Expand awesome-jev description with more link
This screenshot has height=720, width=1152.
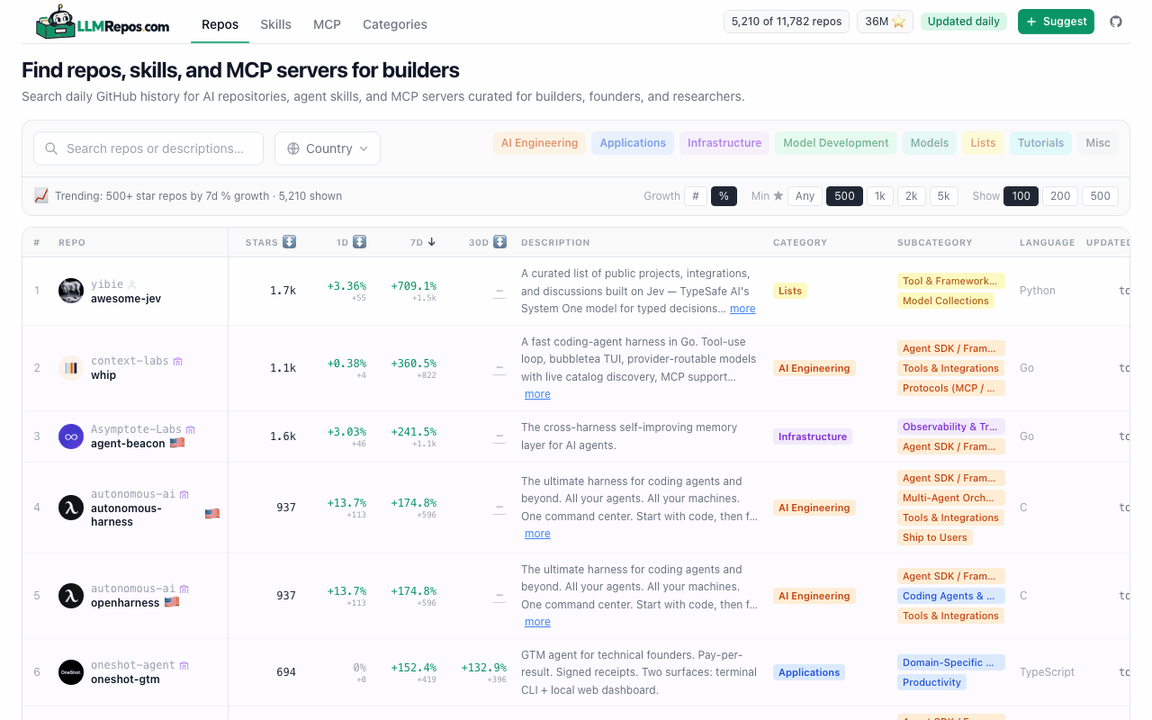click(742, 309)
